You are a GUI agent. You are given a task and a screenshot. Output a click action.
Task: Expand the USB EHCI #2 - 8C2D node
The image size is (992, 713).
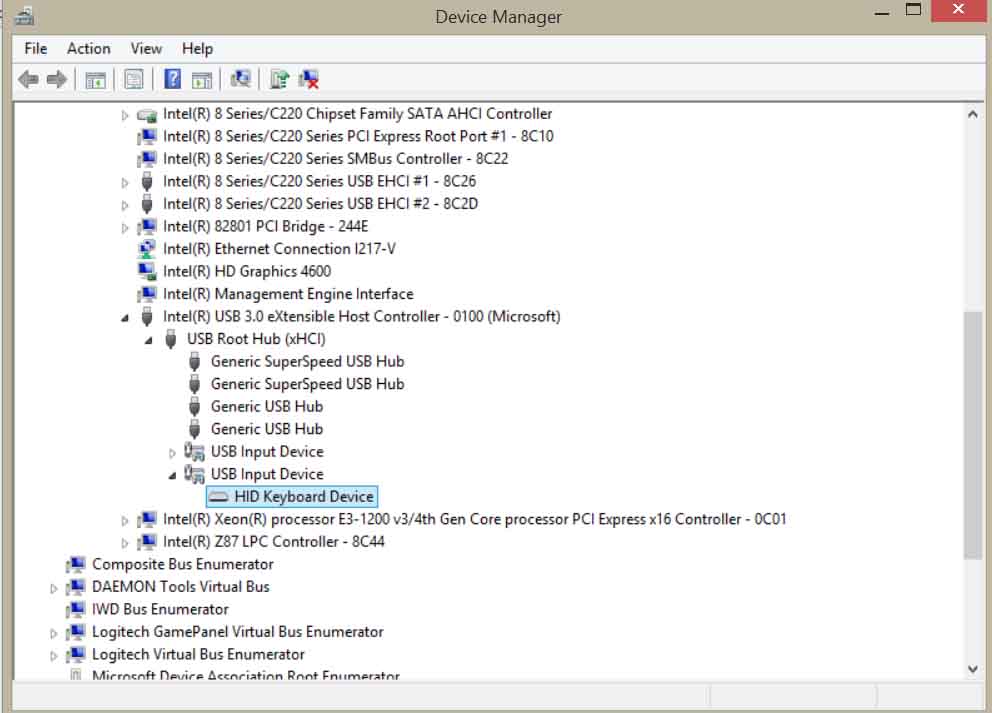tap(125, 205)
